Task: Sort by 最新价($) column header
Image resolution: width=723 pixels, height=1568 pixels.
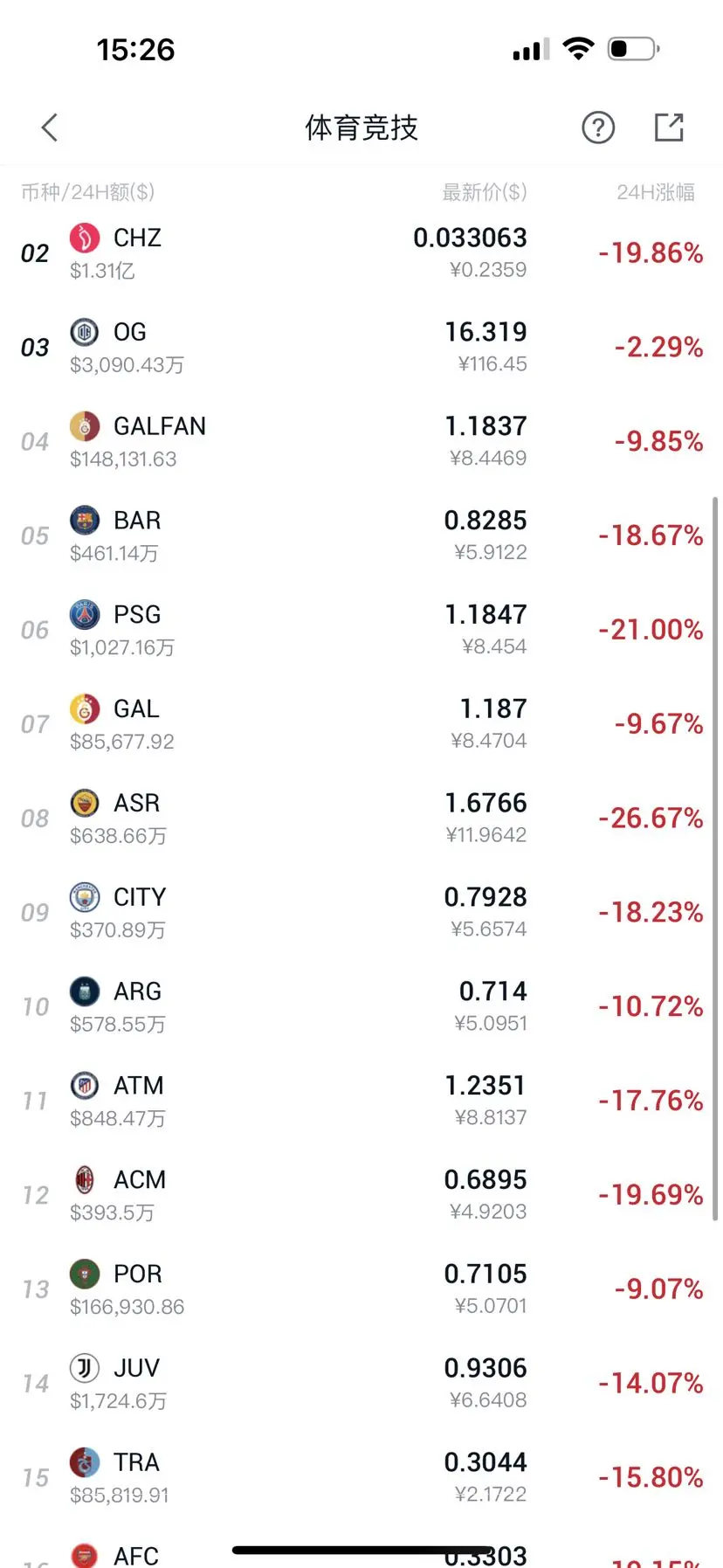Action: click(x=484, y=192)
